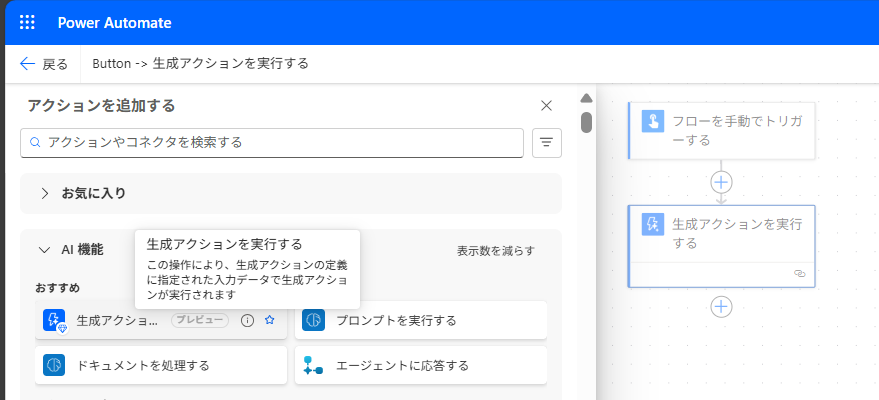The image size is (879, 400).
Task: Click the info icon on 生成アクション item
Action: pyautogui.click(x=247, y=320)
